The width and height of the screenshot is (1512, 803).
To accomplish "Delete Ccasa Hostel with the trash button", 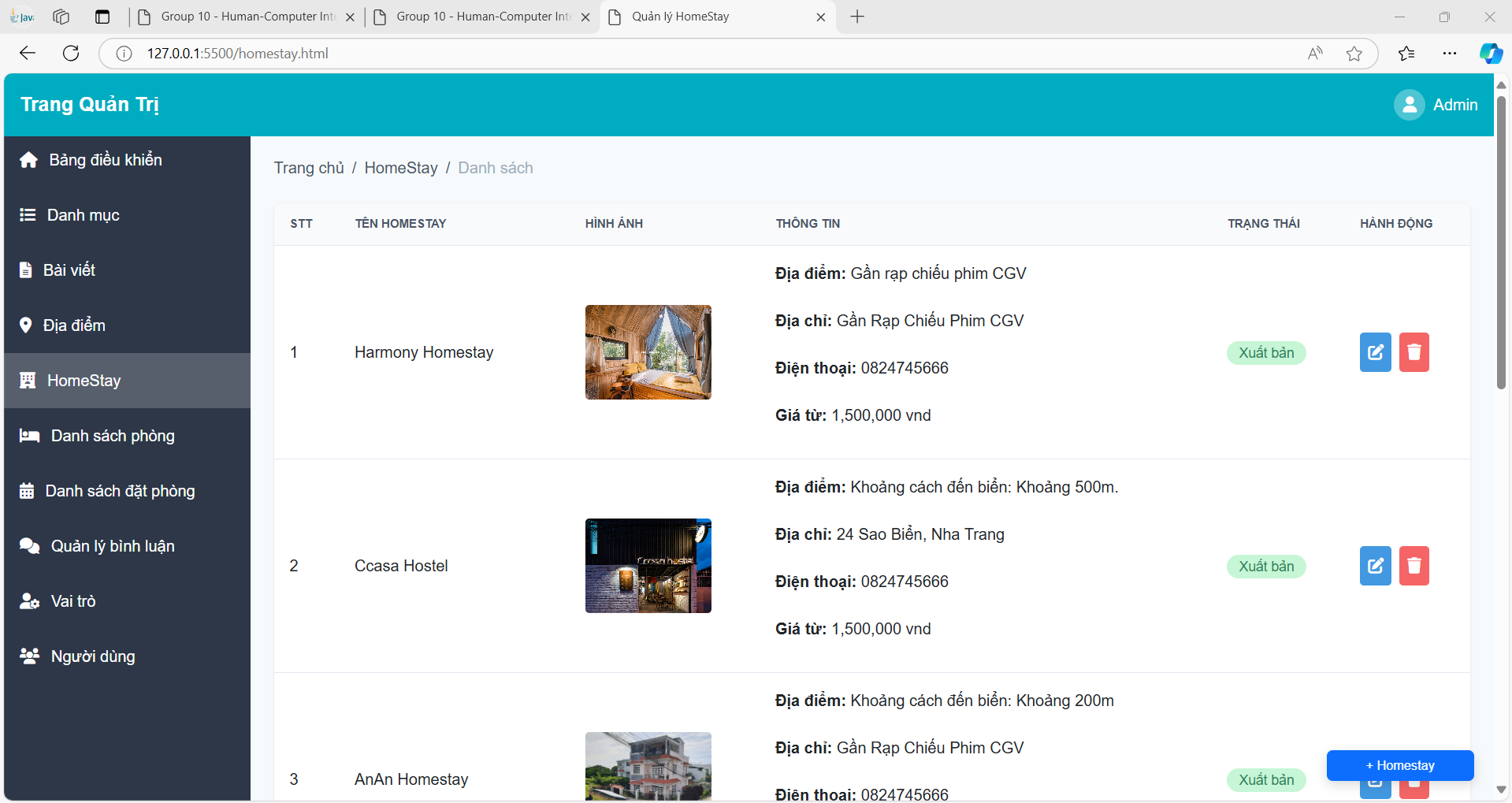I will click(x=1414, y=566).
